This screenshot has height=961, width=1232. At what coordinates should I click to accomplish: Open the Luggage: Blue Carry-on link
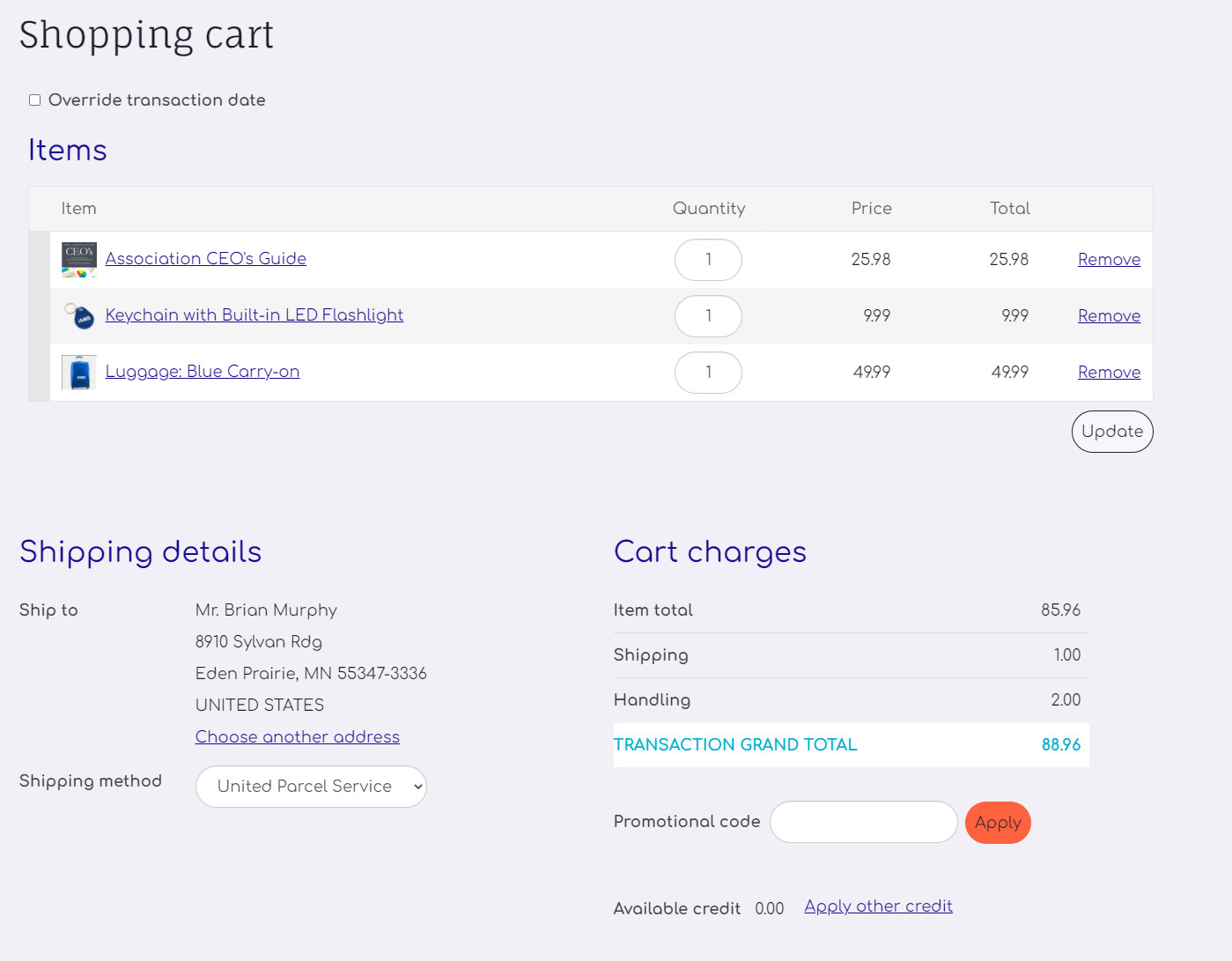[x=203, y=372]
